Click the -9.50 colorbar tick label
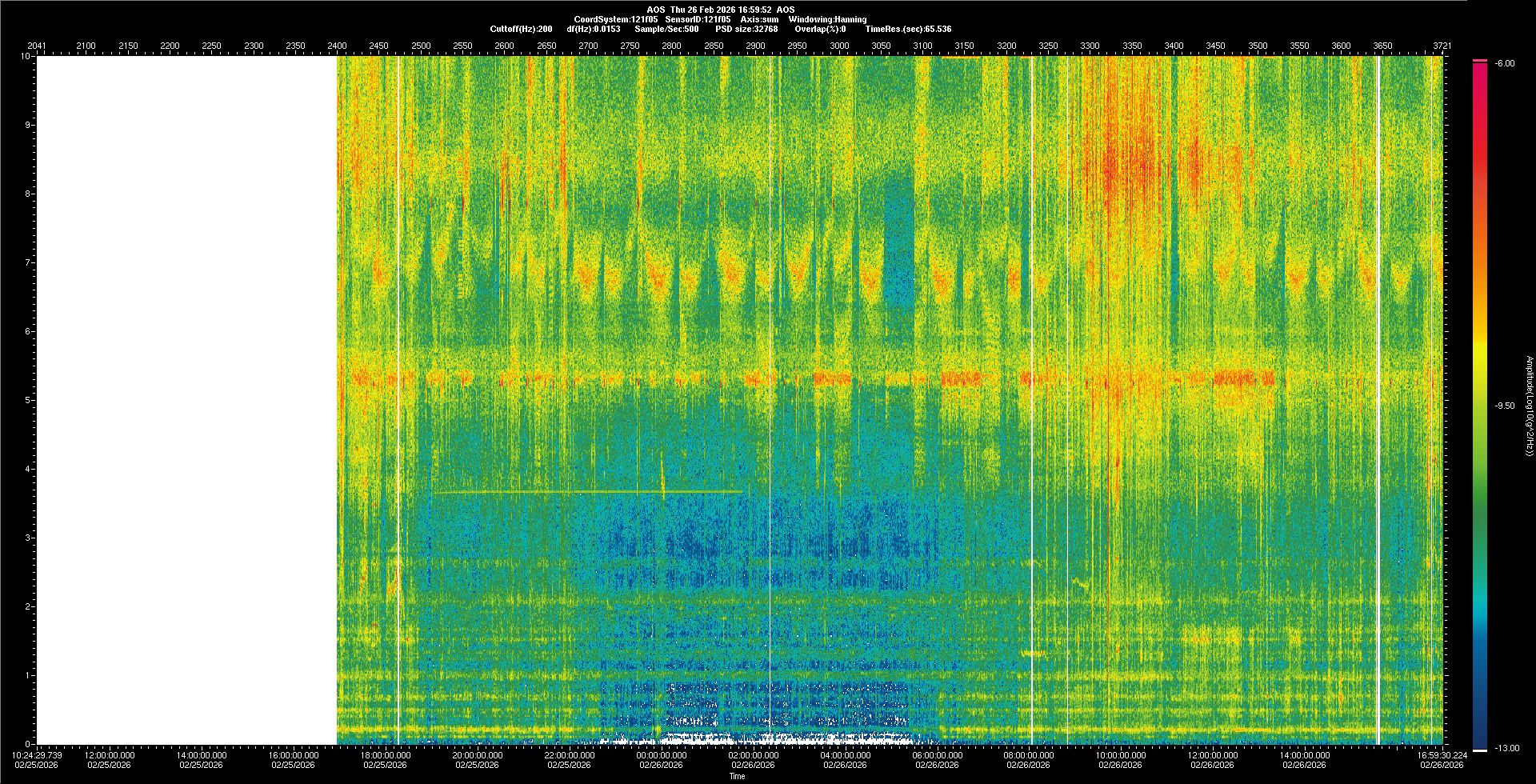Image resolution: width=1536 pixels, height=784 pixels. pyautogui.click(x=1505, y=406)
